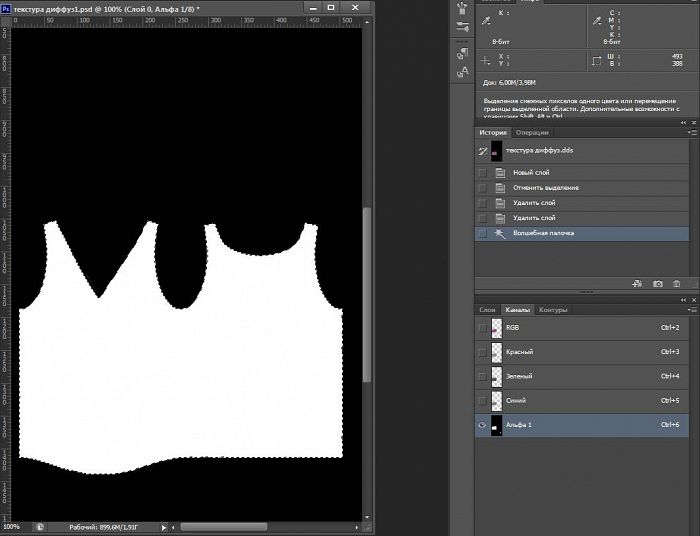The height and width of the screenshot is (536, 700).
Task: Switch to the Операции tab
Action: click(532, 132)
